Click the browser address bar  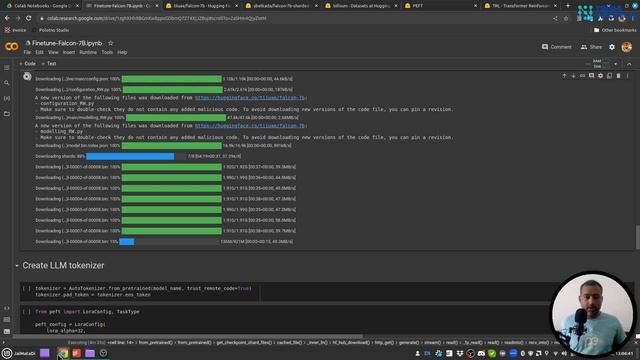coord(294,18)
